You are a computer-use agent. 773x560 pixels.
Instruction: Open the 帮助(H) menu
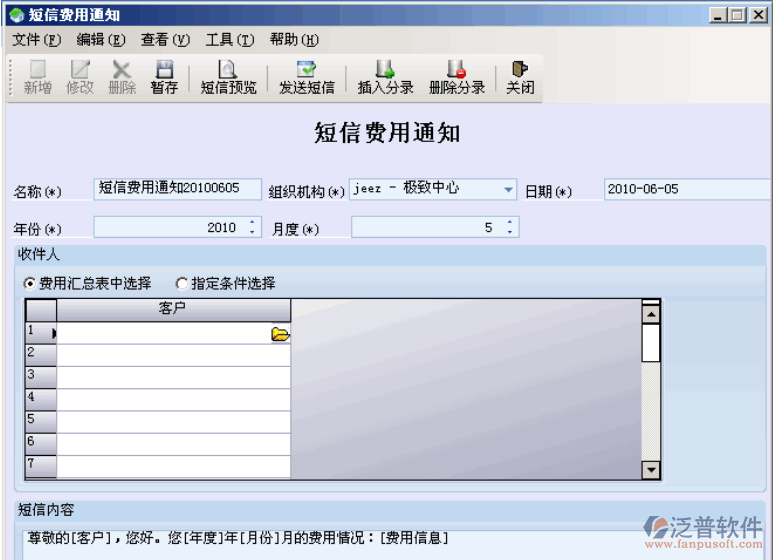tap(294, 39)
